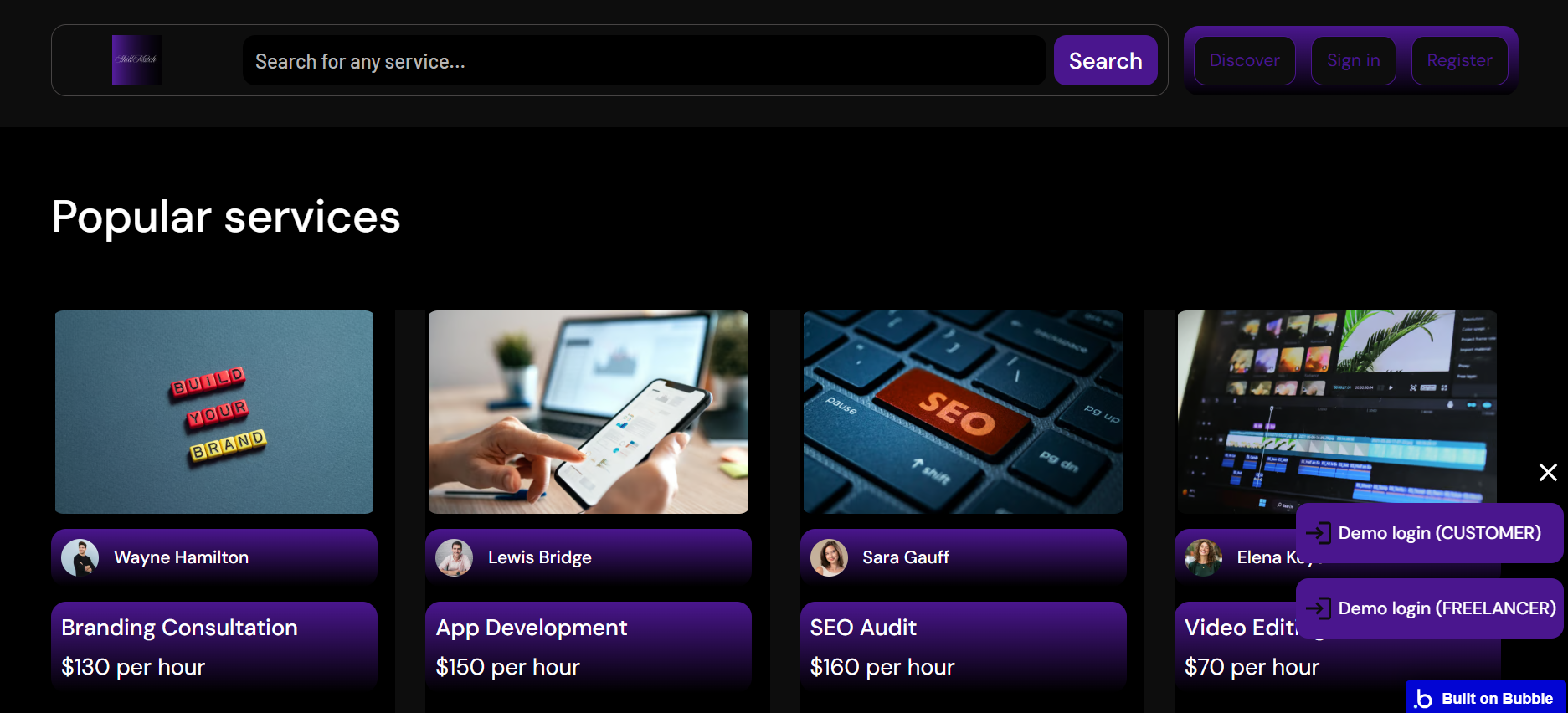This screenshot has width=1568, height=713.
Task: Open the SEO keyboard service image
Action: (x=963, y=412)
